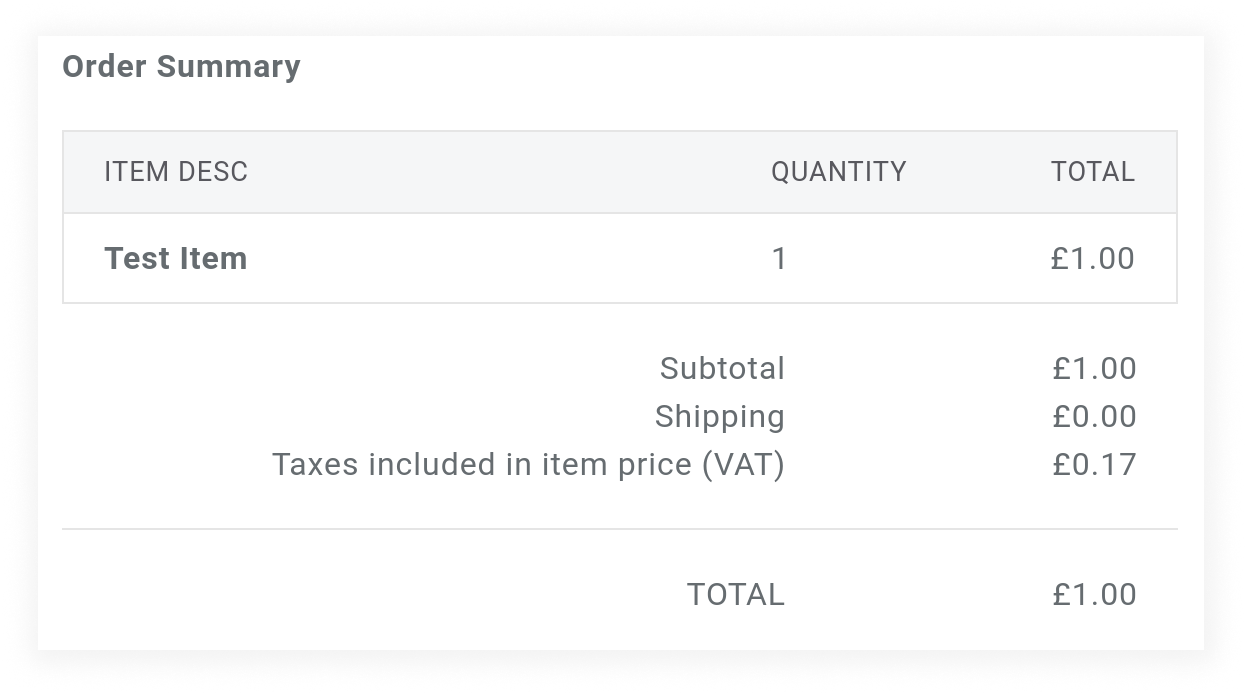Select the Test Item name

coord(176,259)
